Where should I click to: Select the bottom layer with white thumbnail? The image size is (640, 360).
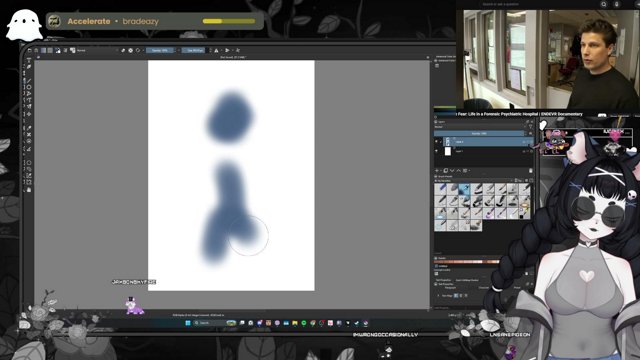point(484,151)
